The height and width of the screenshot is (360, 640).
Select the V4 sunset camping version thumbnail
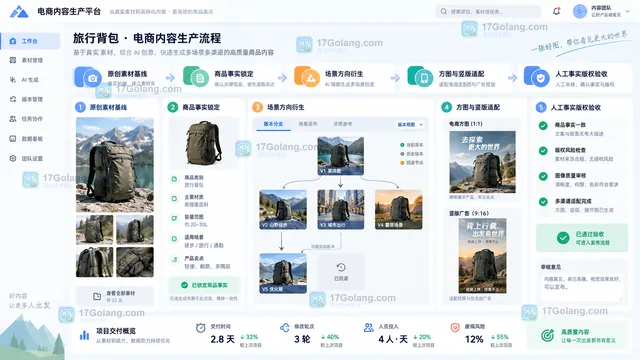pyautogui.click(x=399, y=209)
